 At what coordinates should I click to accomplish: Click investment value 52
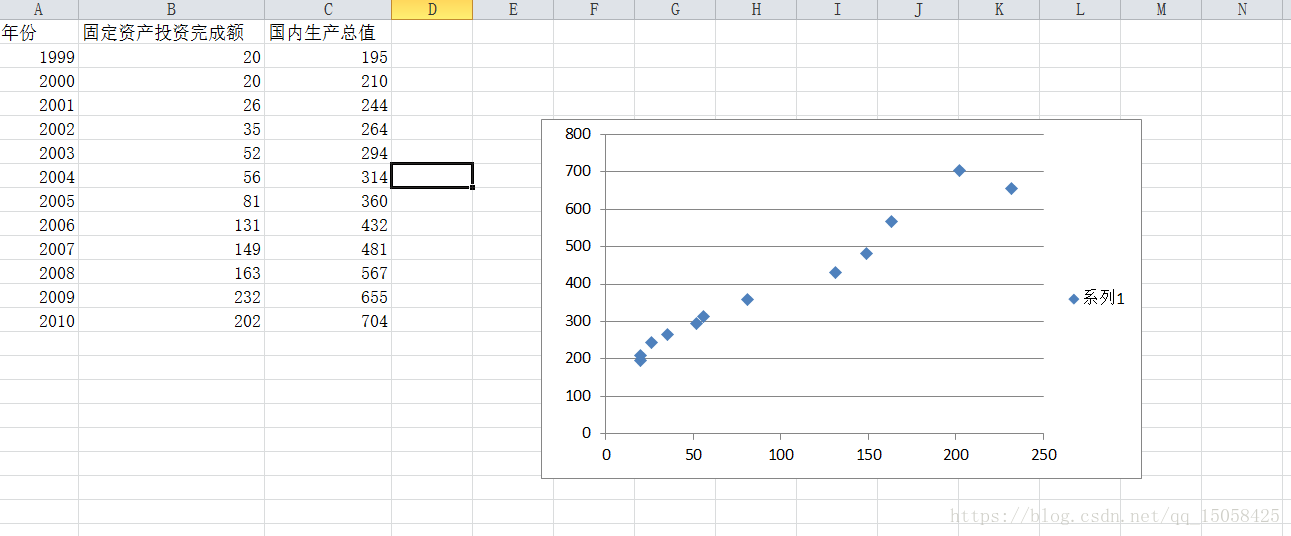click(171, 152)
